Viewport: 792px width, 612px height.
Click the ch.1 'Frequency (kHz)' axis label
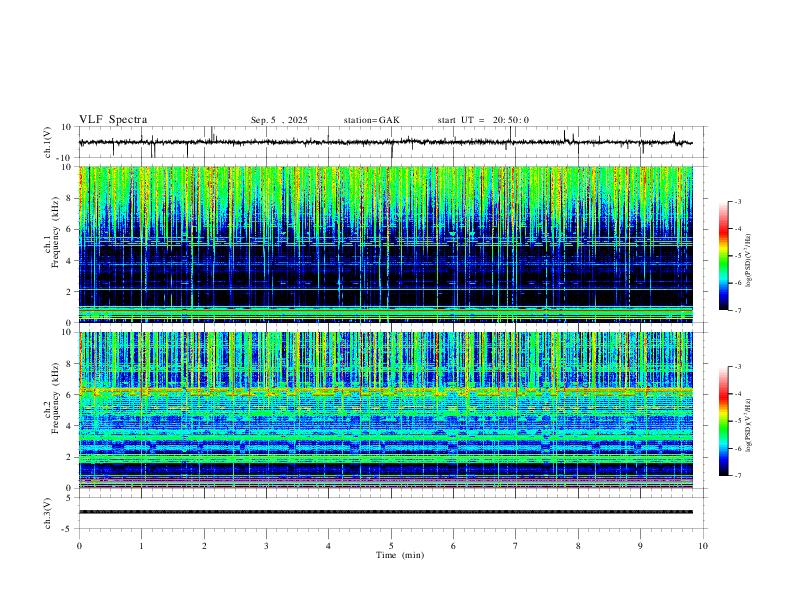coord(56,232)
